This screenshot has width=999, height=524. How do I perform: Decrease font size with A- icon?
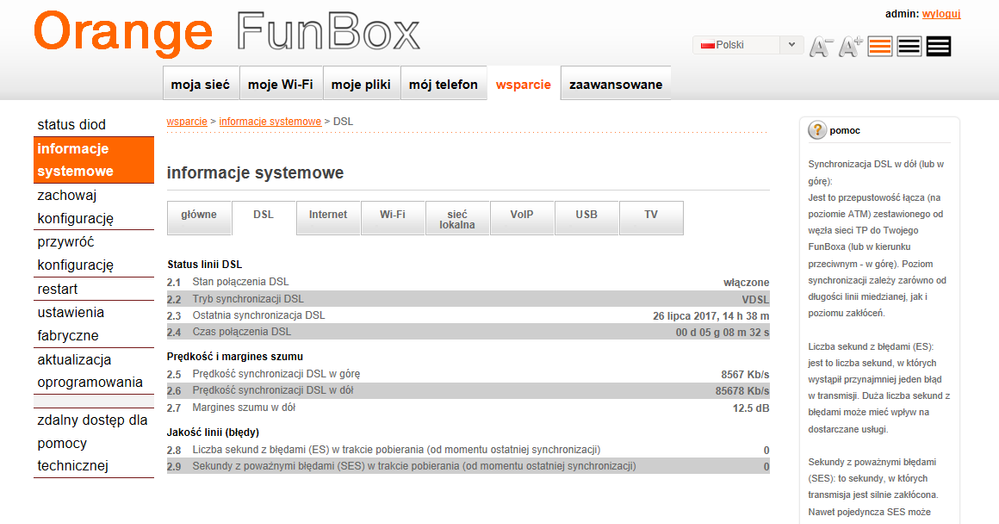pos(820,46)
